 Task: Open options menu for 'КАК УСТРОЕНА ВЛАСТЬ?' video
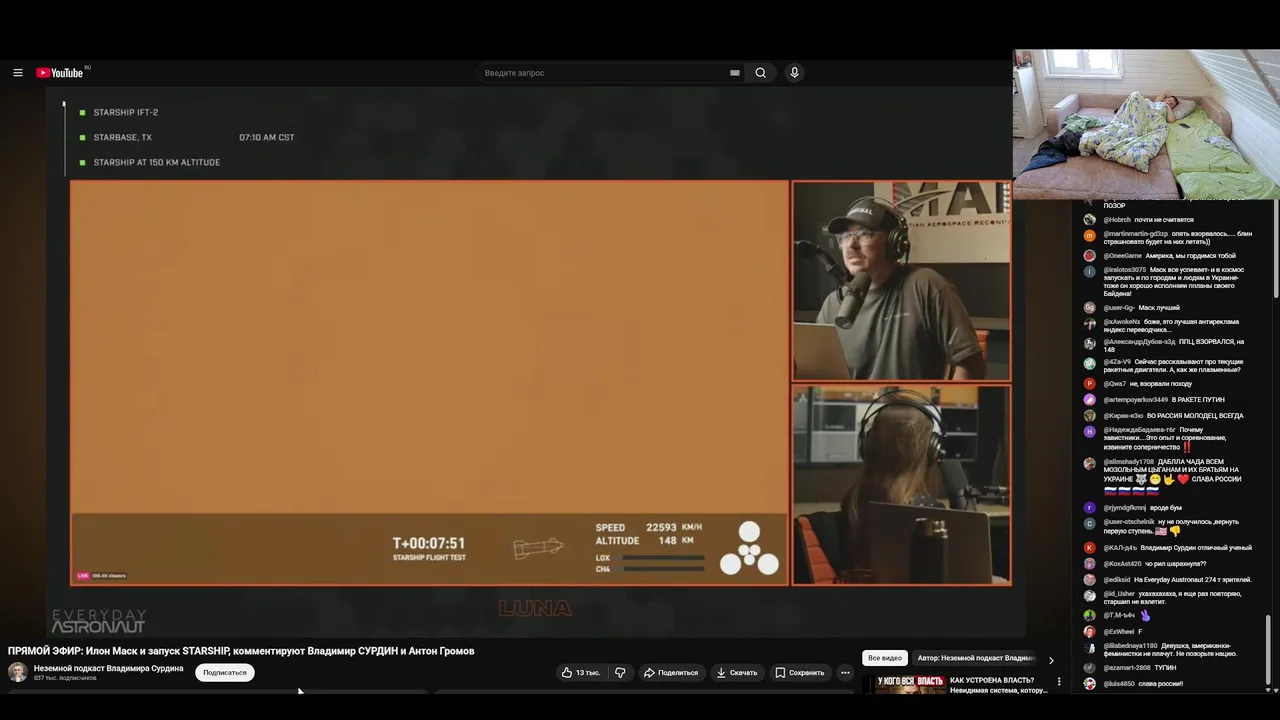1059,682
